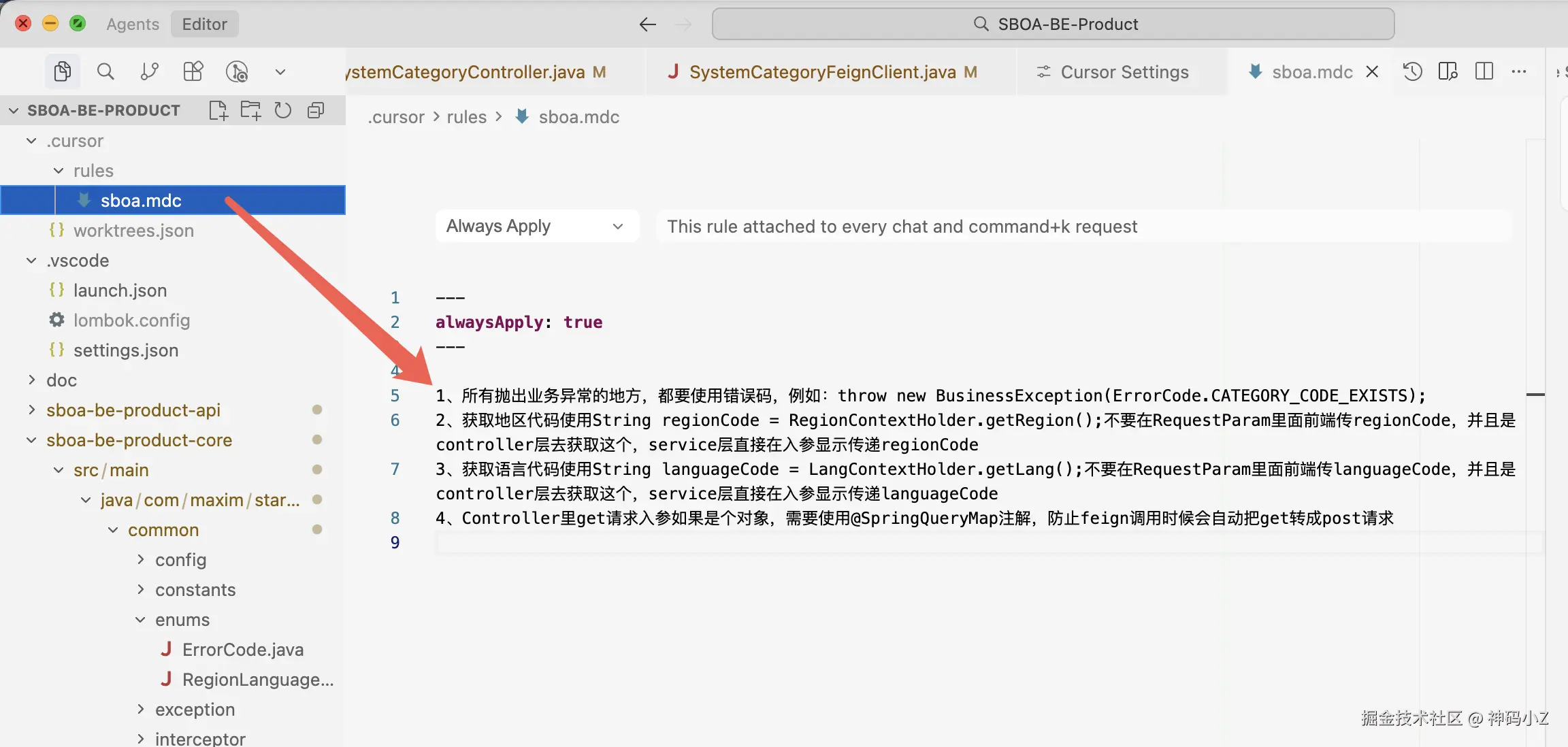Split the editor to the right

click(x=1484, y=71)
